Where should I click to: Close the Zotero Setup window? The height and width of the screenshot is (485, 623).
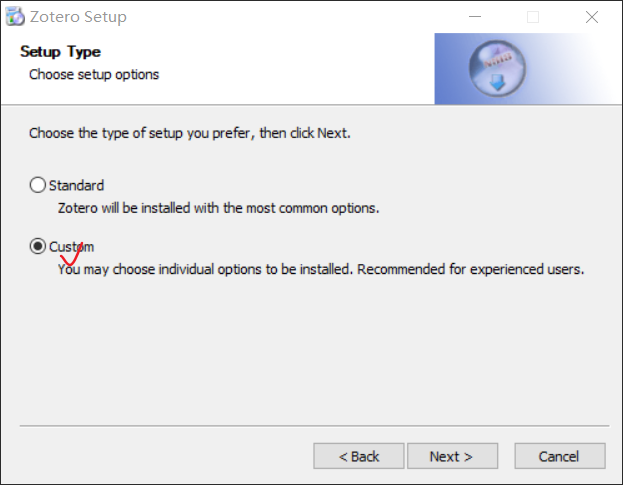coord(592,17)
